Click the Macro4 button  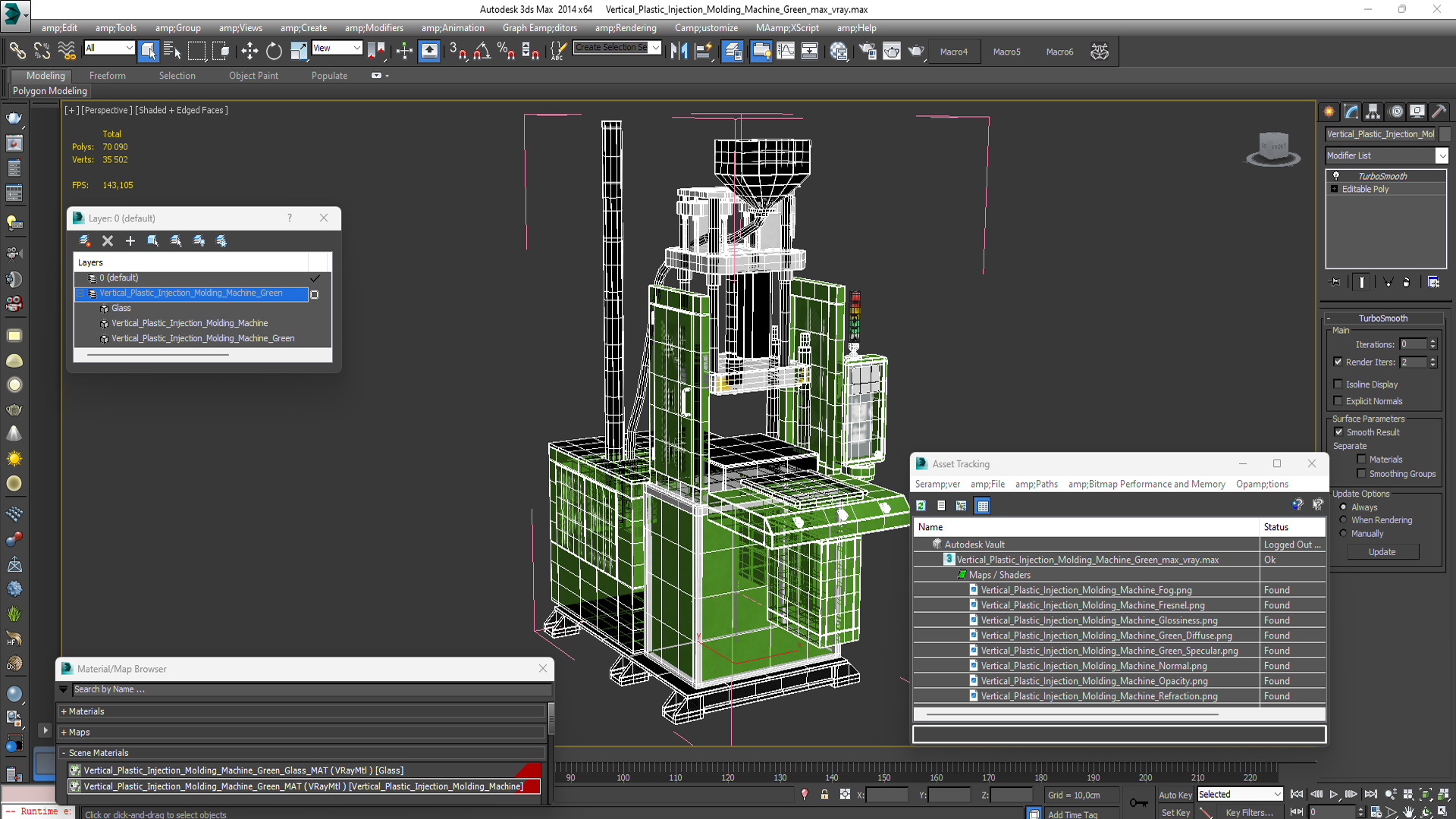pos(954,52)
